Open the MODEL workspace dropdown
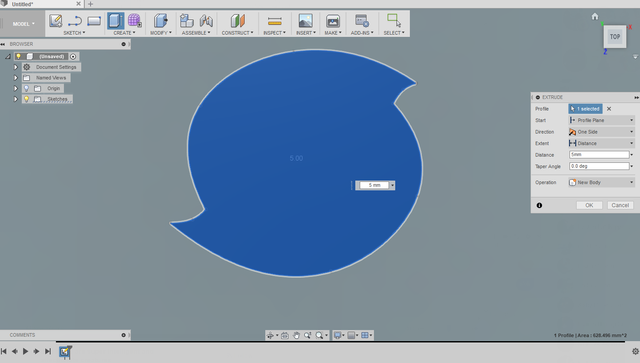 point(23,24)
